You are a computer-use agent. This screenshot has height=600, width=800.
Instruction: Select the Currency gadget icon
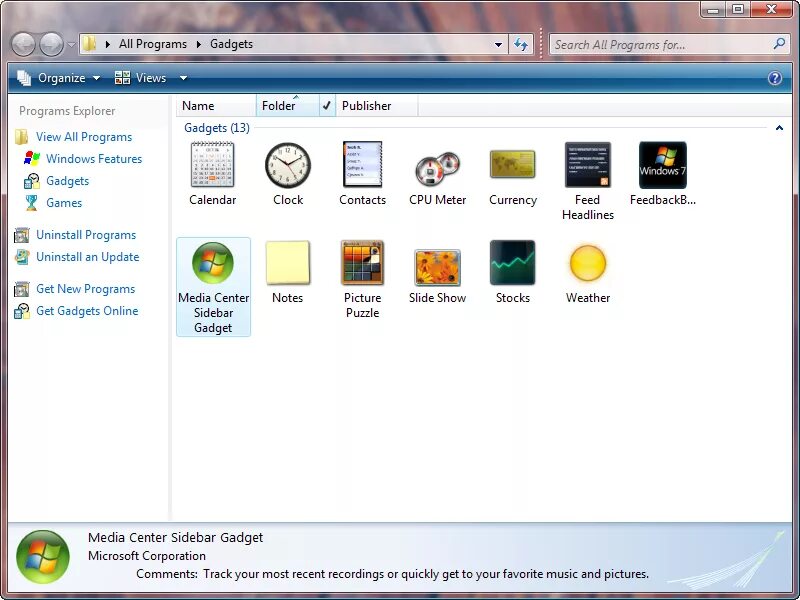click(512, 164)
